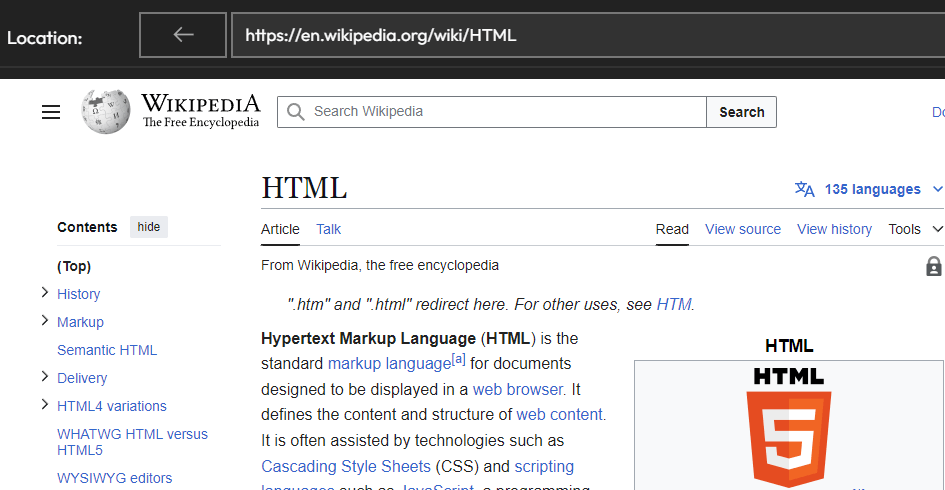Open the View history tab
This screenshot has height=490, width=945.
click(x=834, y=229)
